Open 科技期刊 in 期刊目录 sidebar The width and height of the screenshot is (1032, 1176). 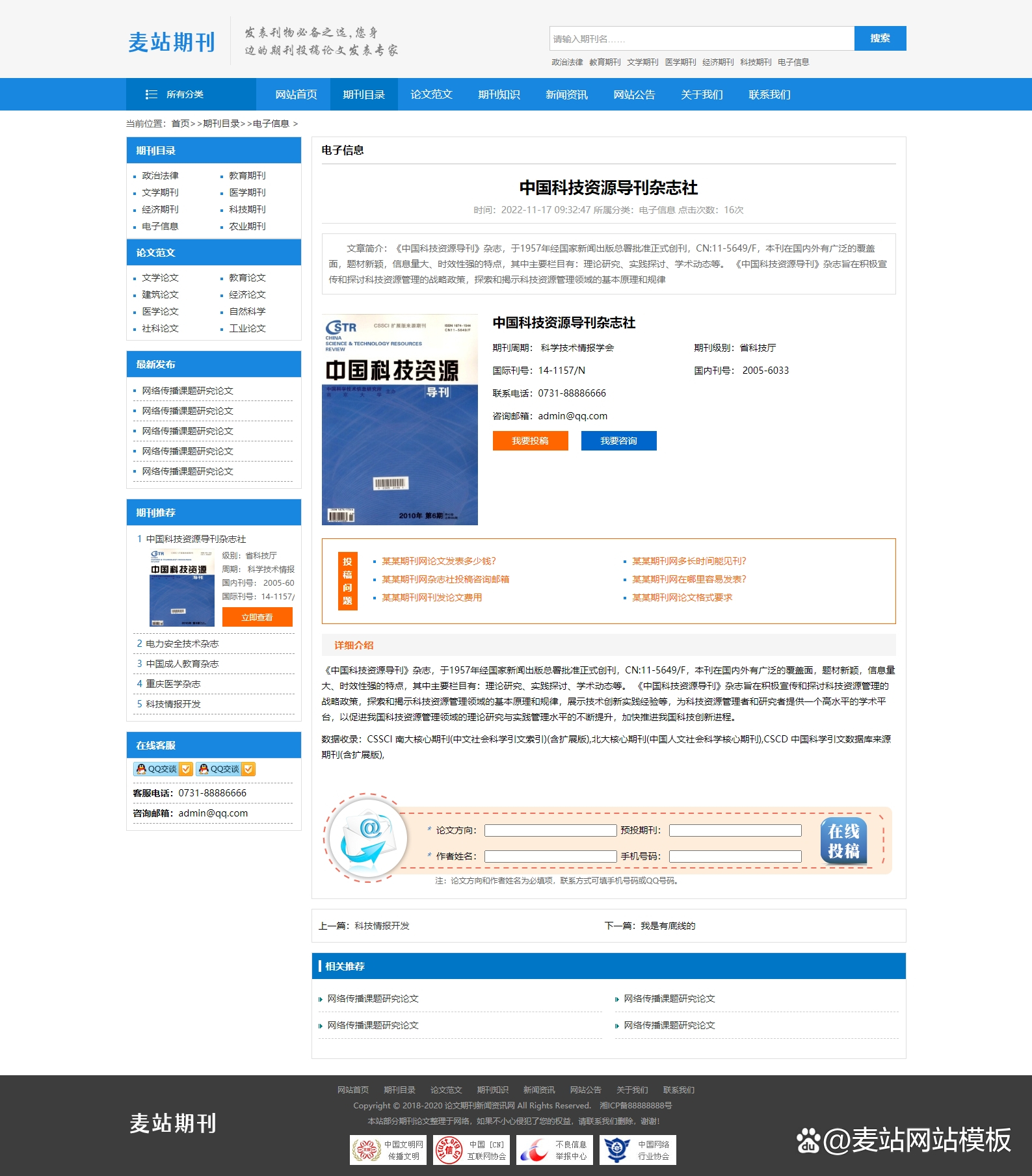tap(248, 209)
